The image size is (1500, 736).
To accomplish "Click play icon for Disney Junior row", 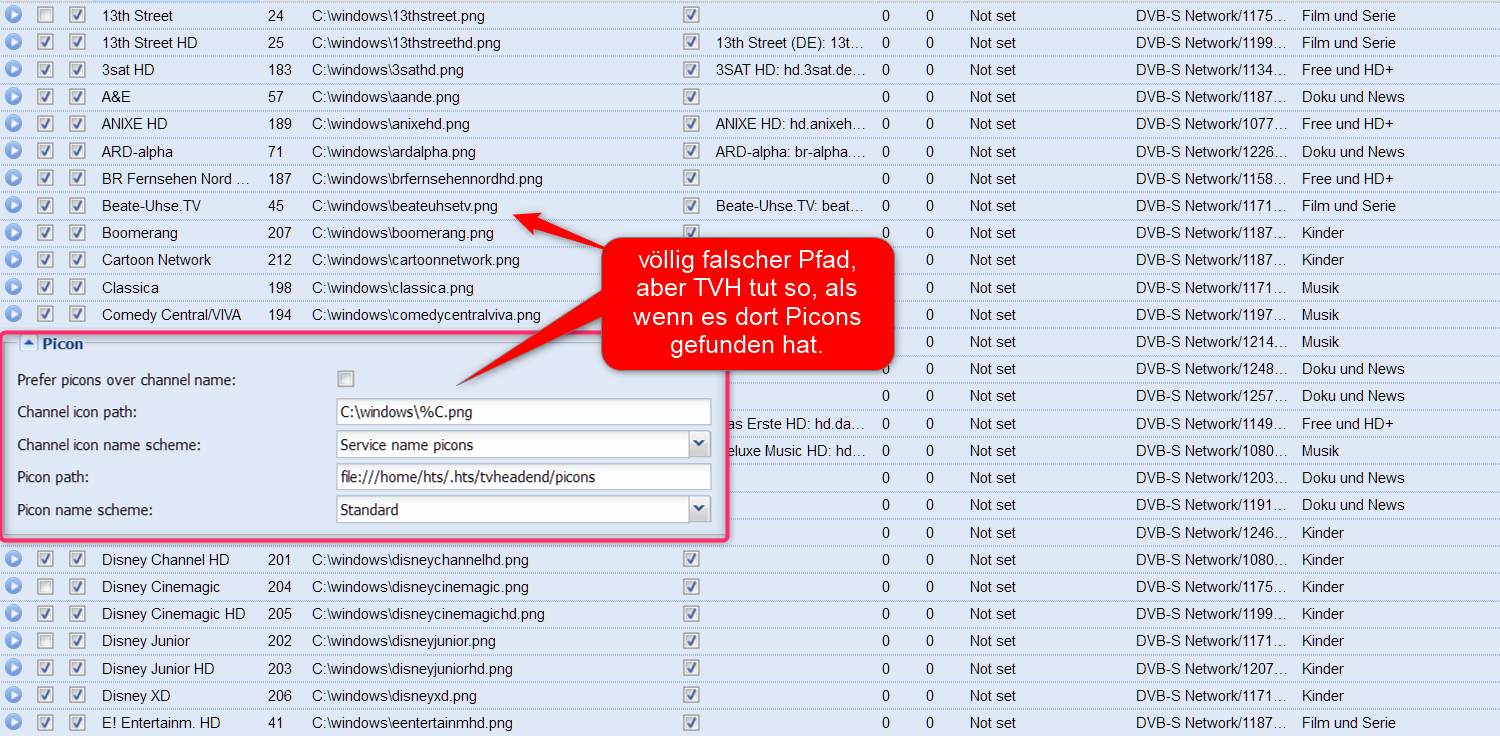I will (x=13, y=641).
